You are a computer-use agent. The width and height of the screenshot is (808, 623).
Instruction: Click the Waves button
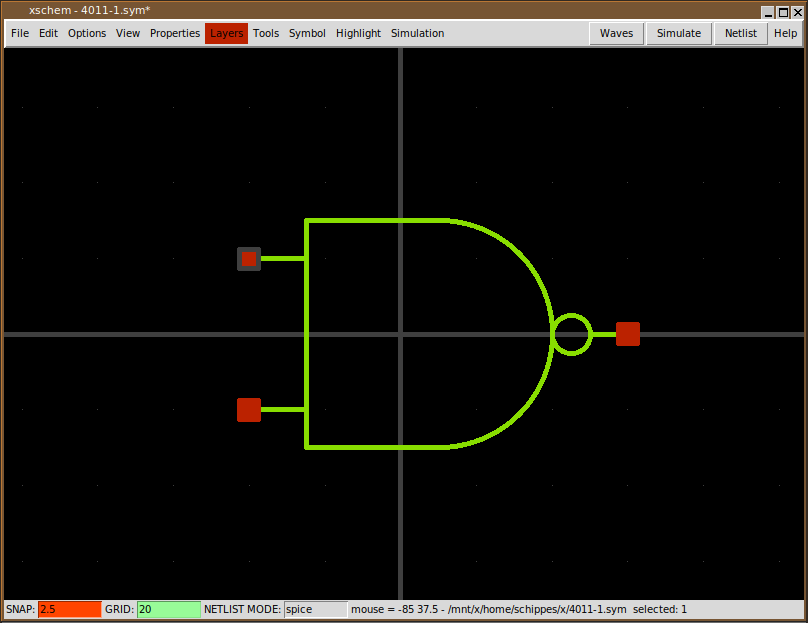(616, 33)
